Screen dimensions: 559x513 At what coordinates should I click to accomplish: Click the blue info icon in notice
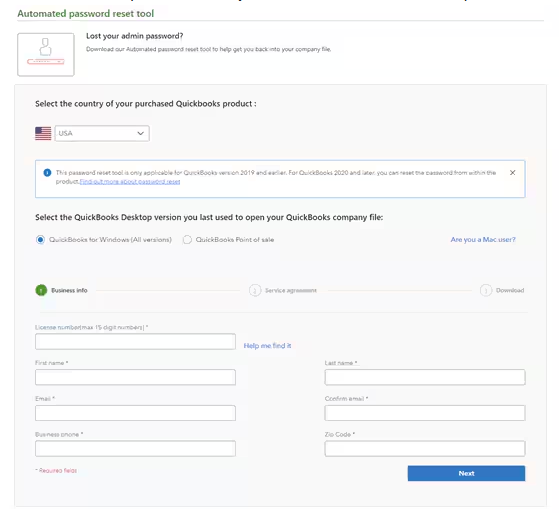47,173
